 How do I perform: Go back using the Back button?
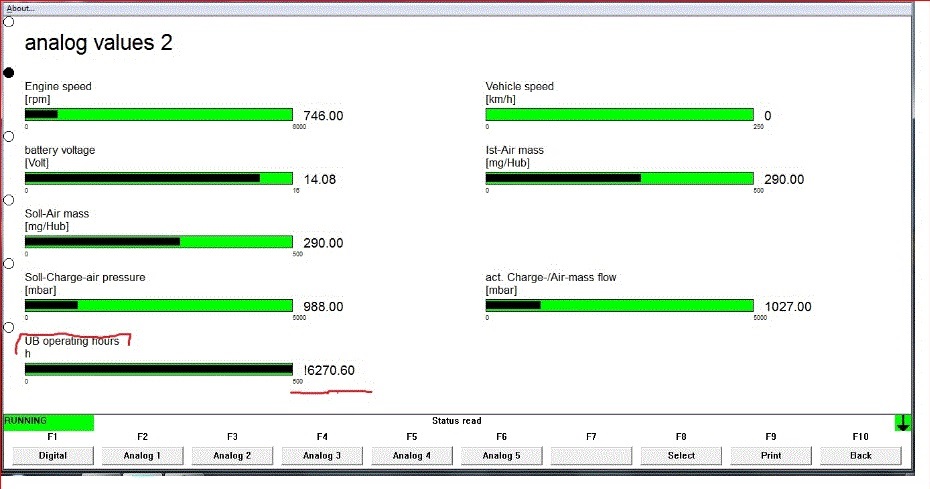(860, 456)
